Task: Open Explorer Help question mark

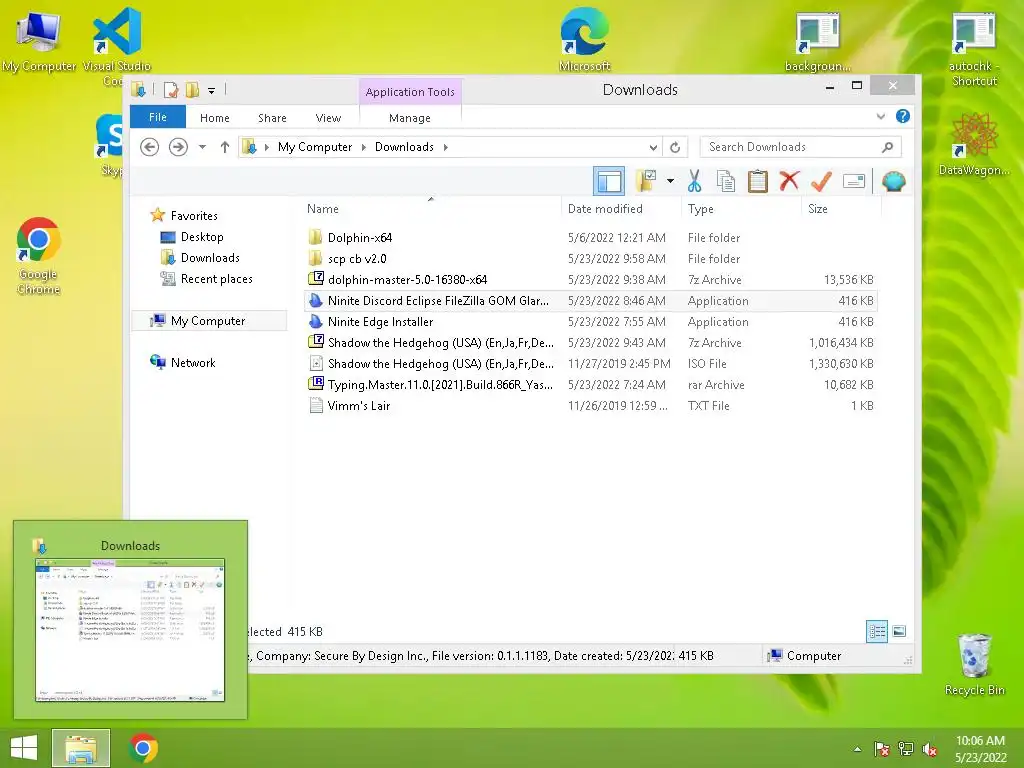Action: pos(903,116)
